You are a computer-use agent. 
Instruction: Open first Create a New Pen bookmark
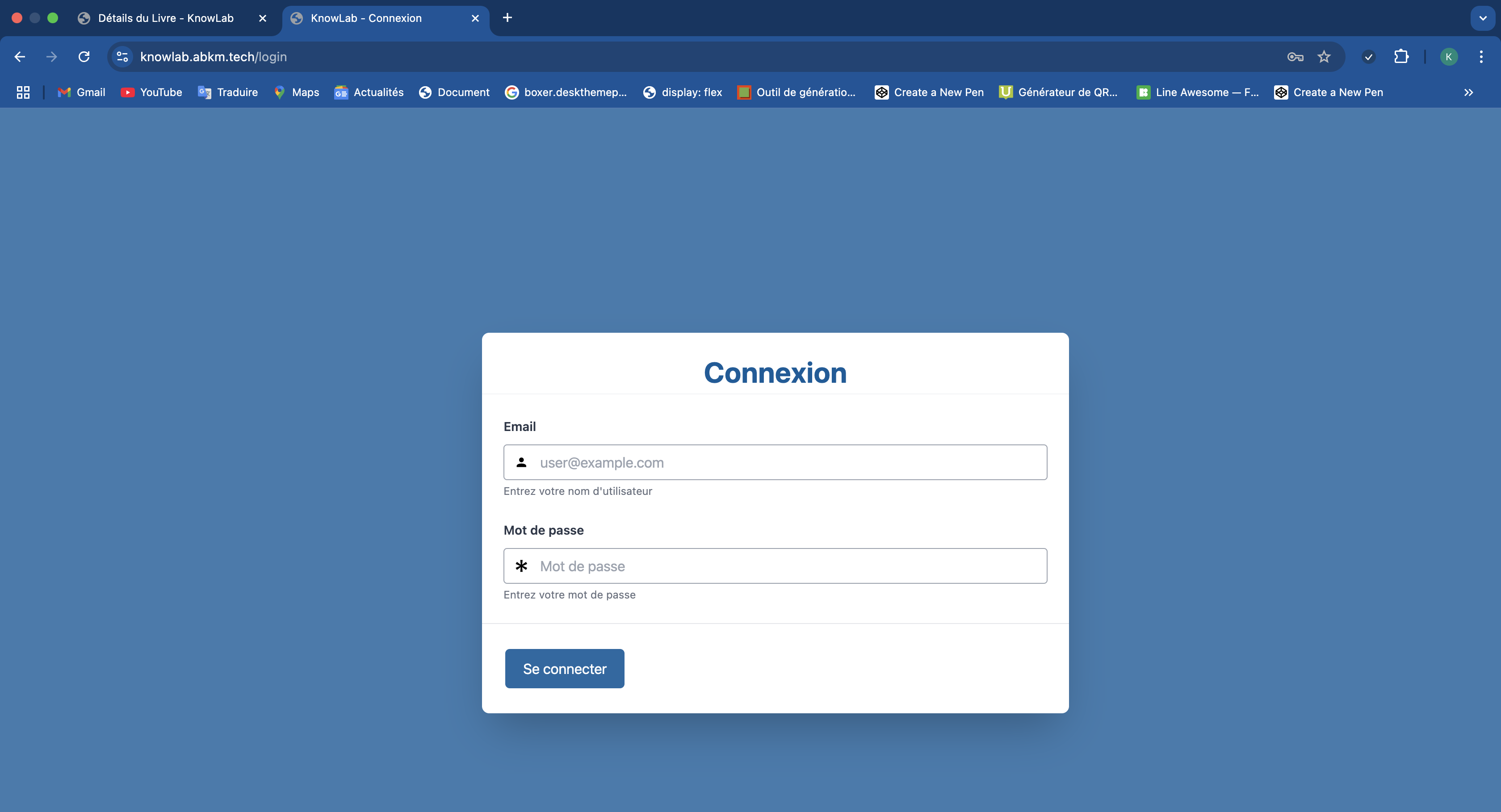[929, 92]
